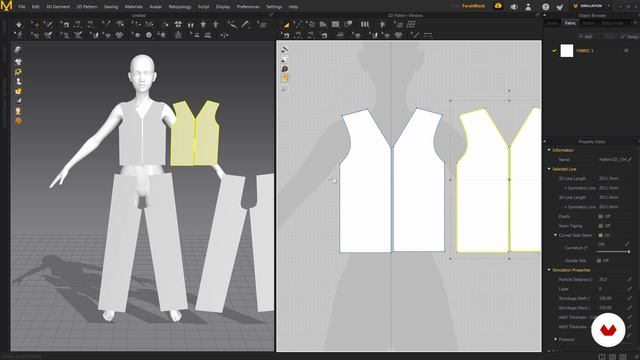Switch to the Scene tab in Object Browser

pos(553,23)
